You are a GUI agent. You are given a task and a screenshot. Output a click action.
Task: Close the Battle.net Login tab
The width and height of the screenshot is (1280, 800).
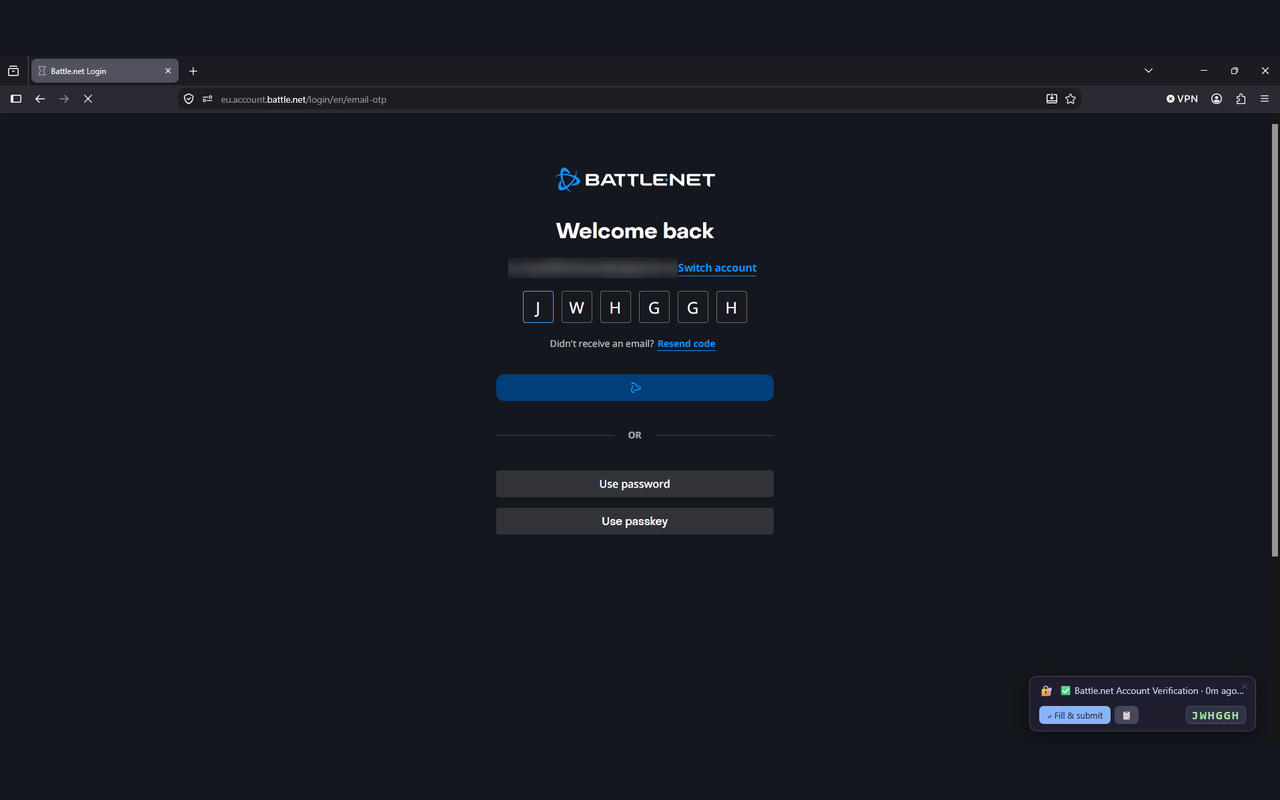tap(168, 71)
